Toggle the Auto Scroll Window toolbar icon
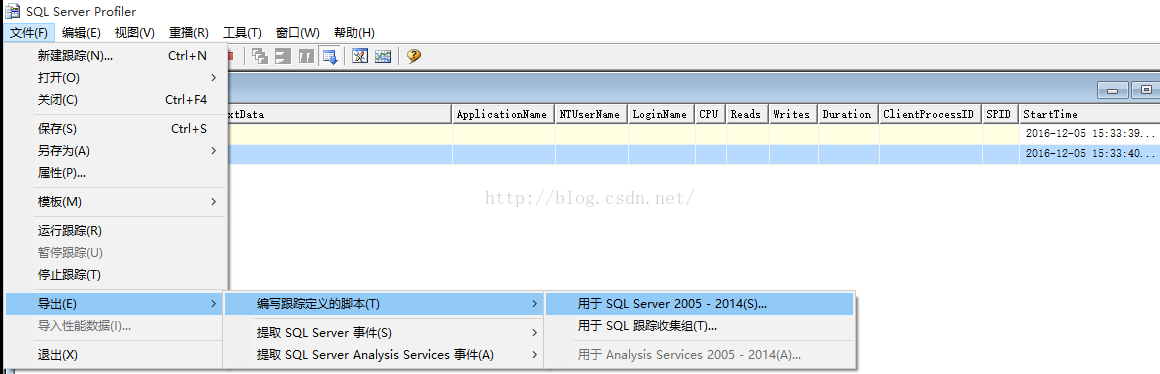This screenshot has height=374, width=1160. [x=330, y=56]
